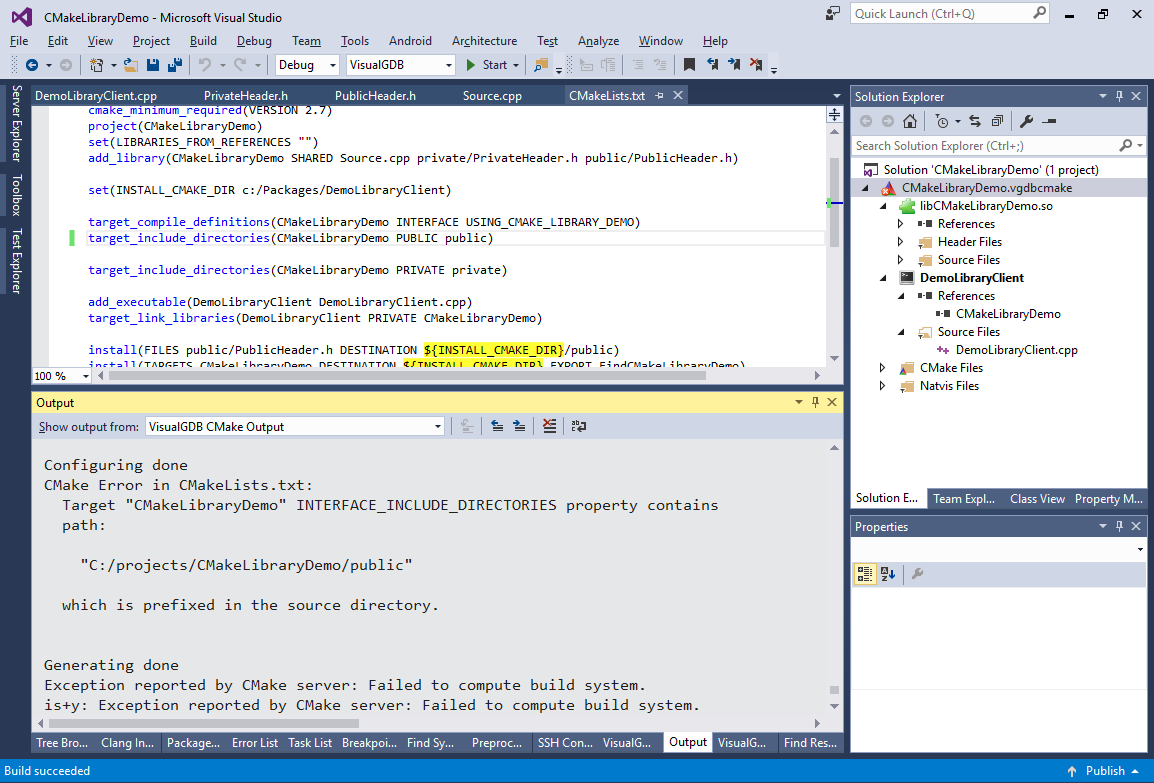Switch to the PublicHeader.h tab
Screen dimensions: 1154x783
(375, 96)
